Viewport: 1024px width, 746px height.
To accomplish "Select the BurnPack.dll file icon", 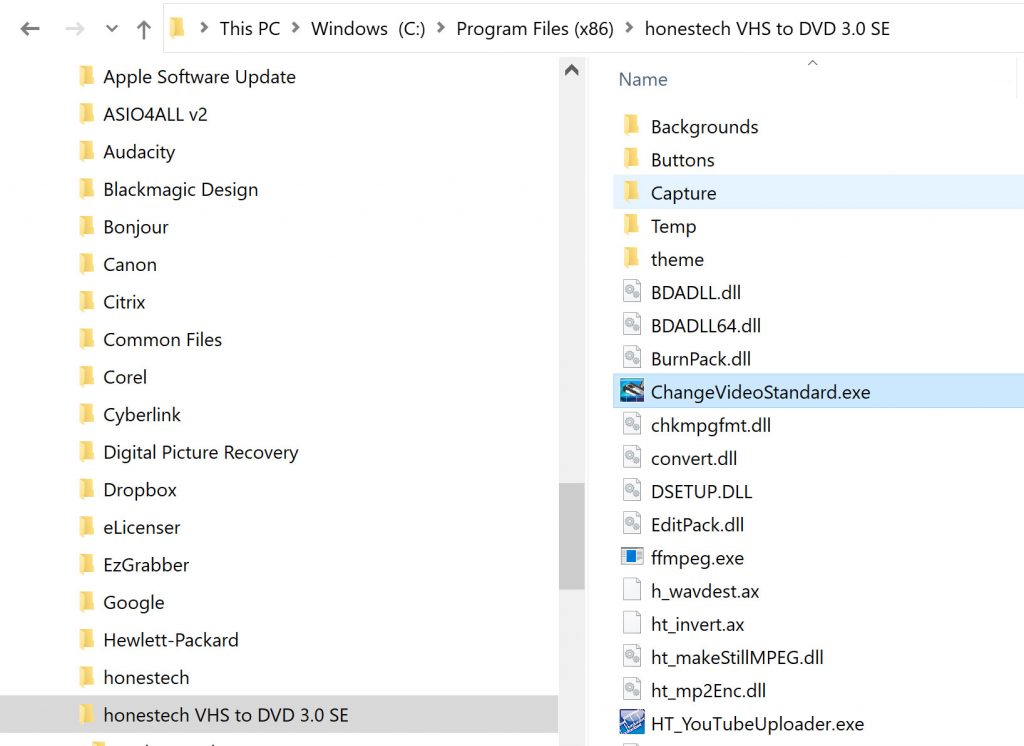I will [631, 358].
